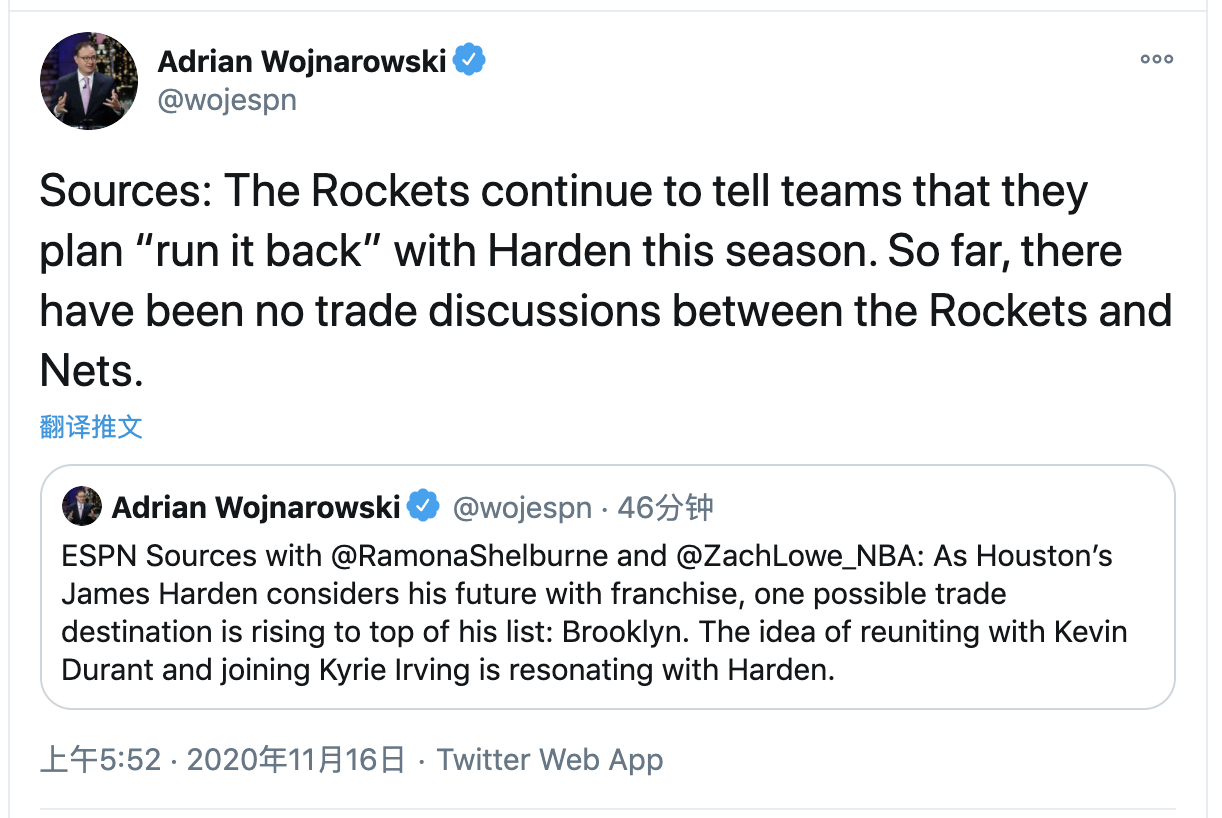The image size is (1222, 818).
Task: Click the verified badge beside the top author name
Action: pyautogui.click(x=470, y=61)
